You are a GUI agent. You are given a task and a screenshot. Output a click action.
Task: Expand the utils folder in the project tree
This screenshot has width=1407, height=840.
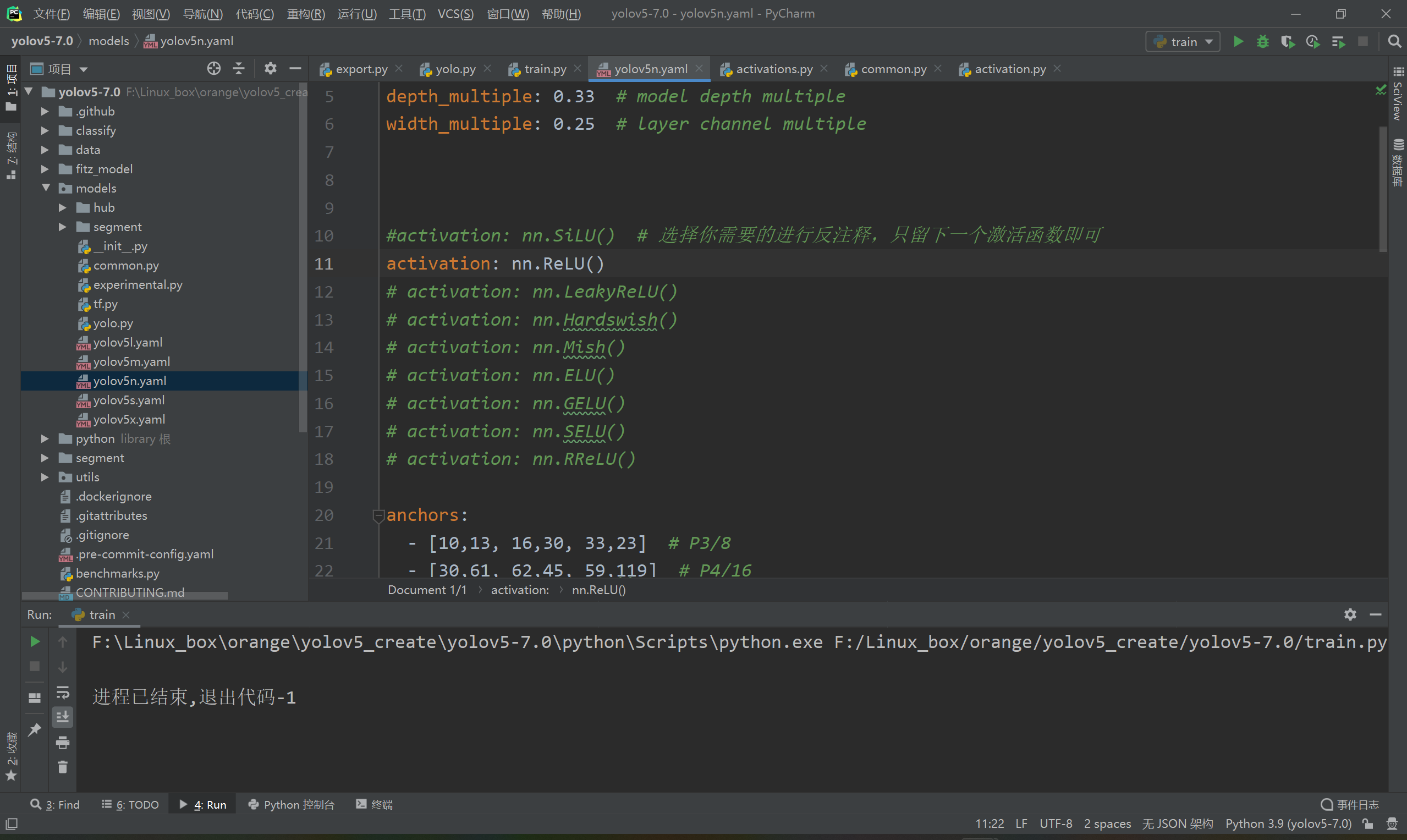click(x=45, y=477)
